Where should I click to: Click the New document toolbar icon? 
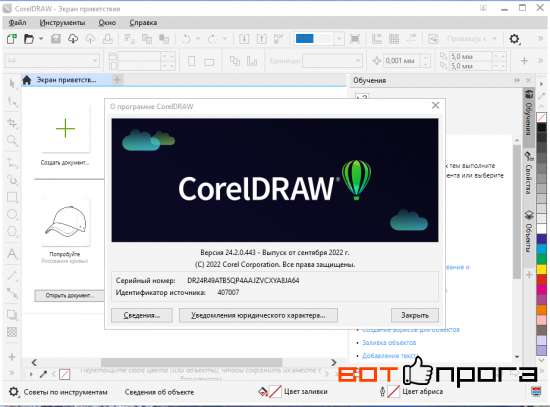(12, 39)
